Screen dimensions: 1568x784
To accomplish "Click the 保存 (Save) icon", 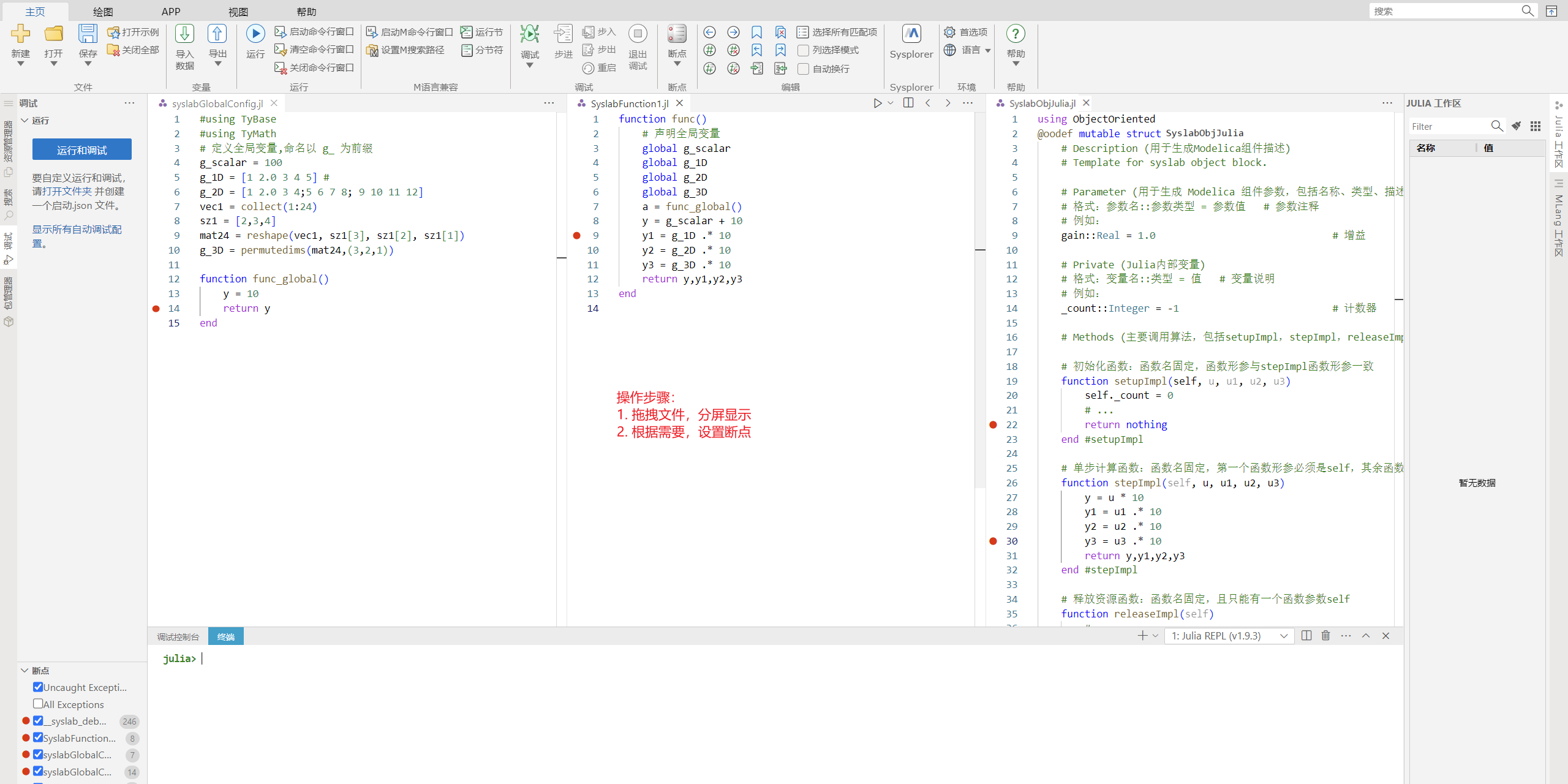I will point(88,34).
